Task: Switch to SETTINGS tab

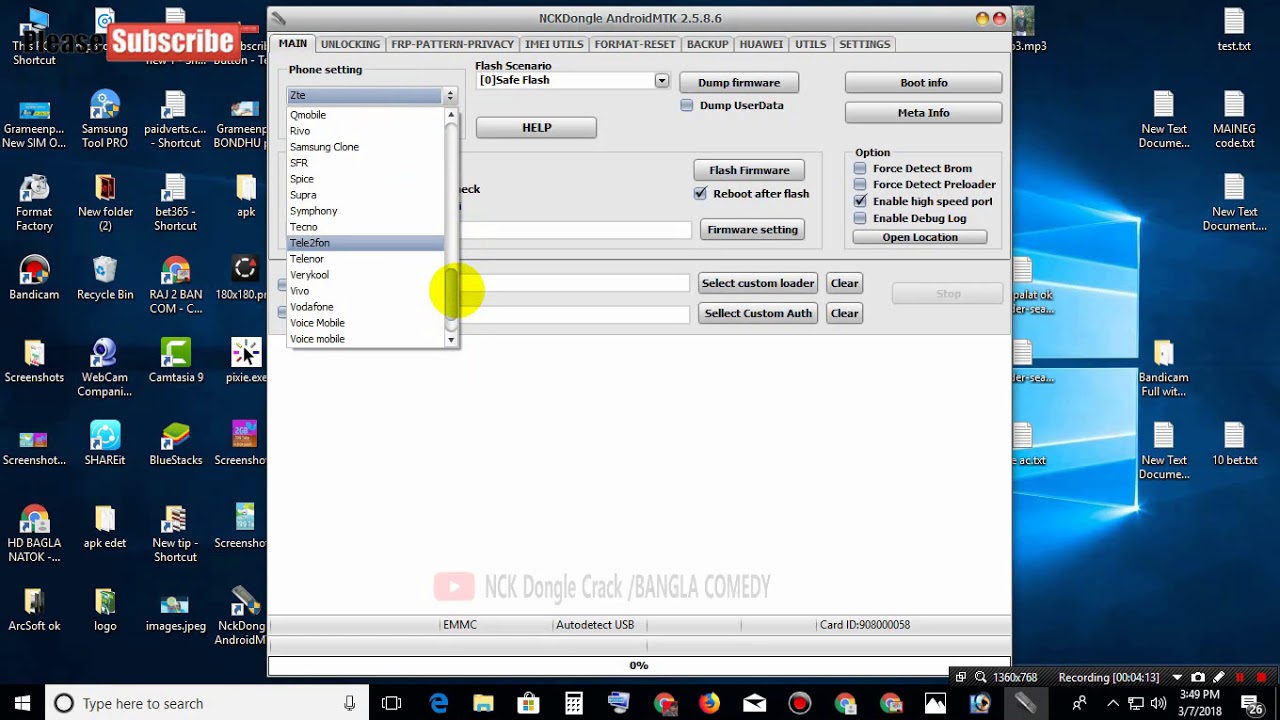Action: pos(864,44)
